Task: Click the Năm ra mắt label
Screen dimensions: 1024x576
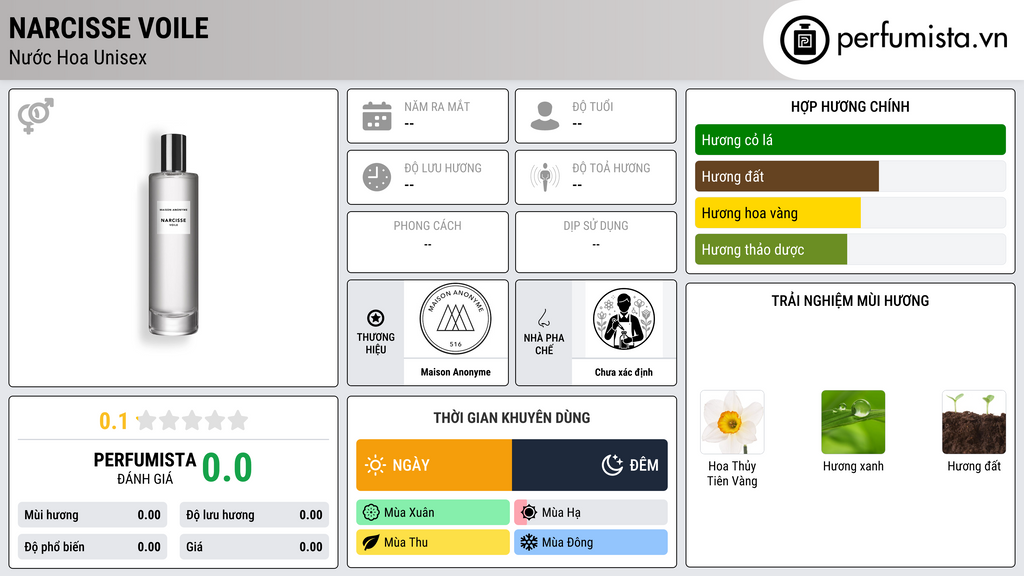Action: (x=437, y=106)
